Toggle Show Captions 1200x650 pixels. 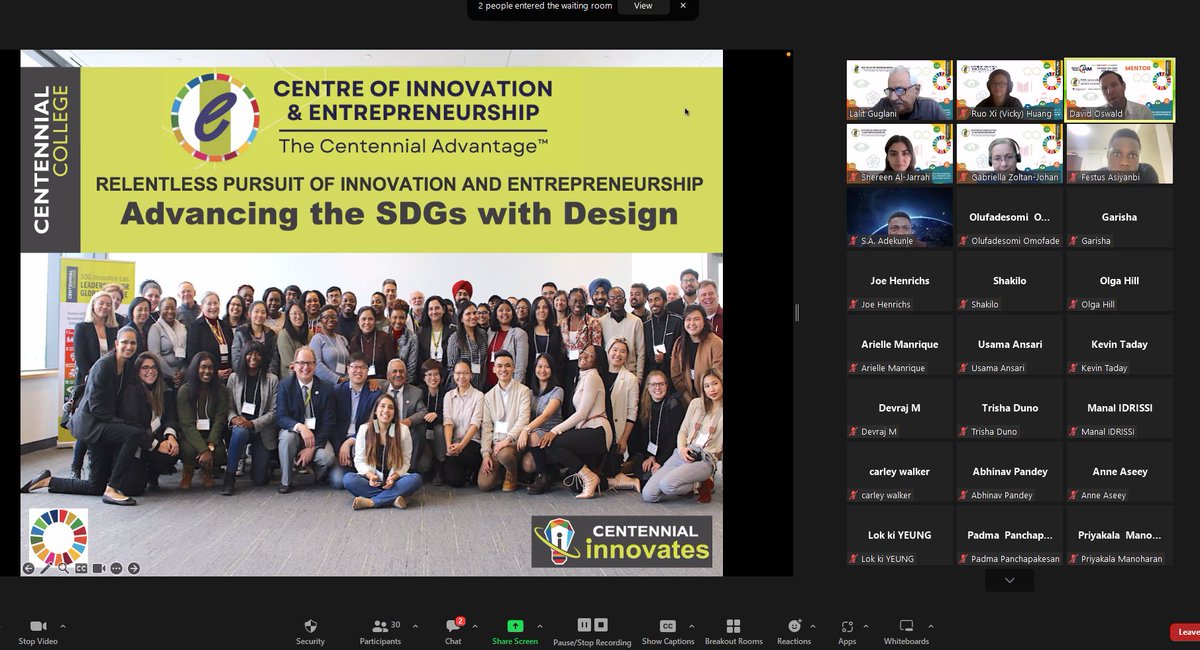tap(668, 631)
